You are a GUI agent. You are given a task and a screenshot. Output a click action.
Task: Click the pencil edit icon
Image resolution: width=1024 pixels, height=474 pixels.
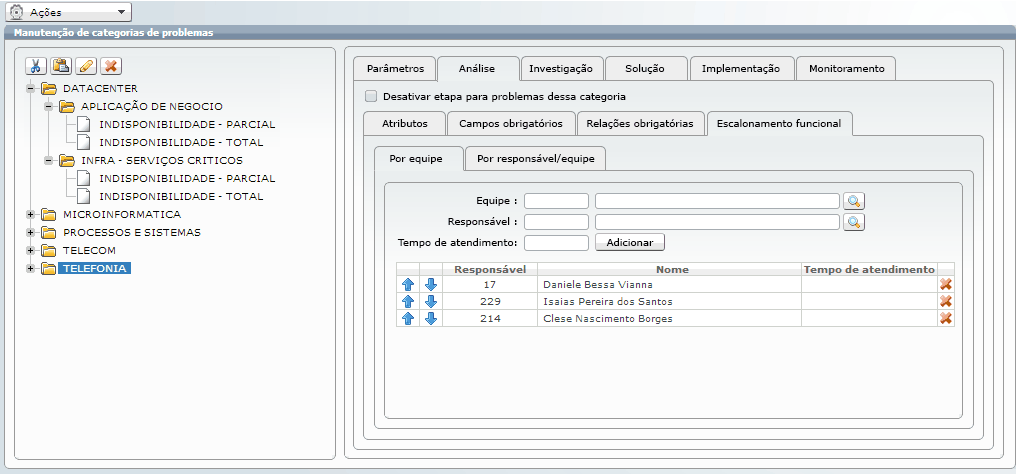pyautogui.click(x=85, y=66)
